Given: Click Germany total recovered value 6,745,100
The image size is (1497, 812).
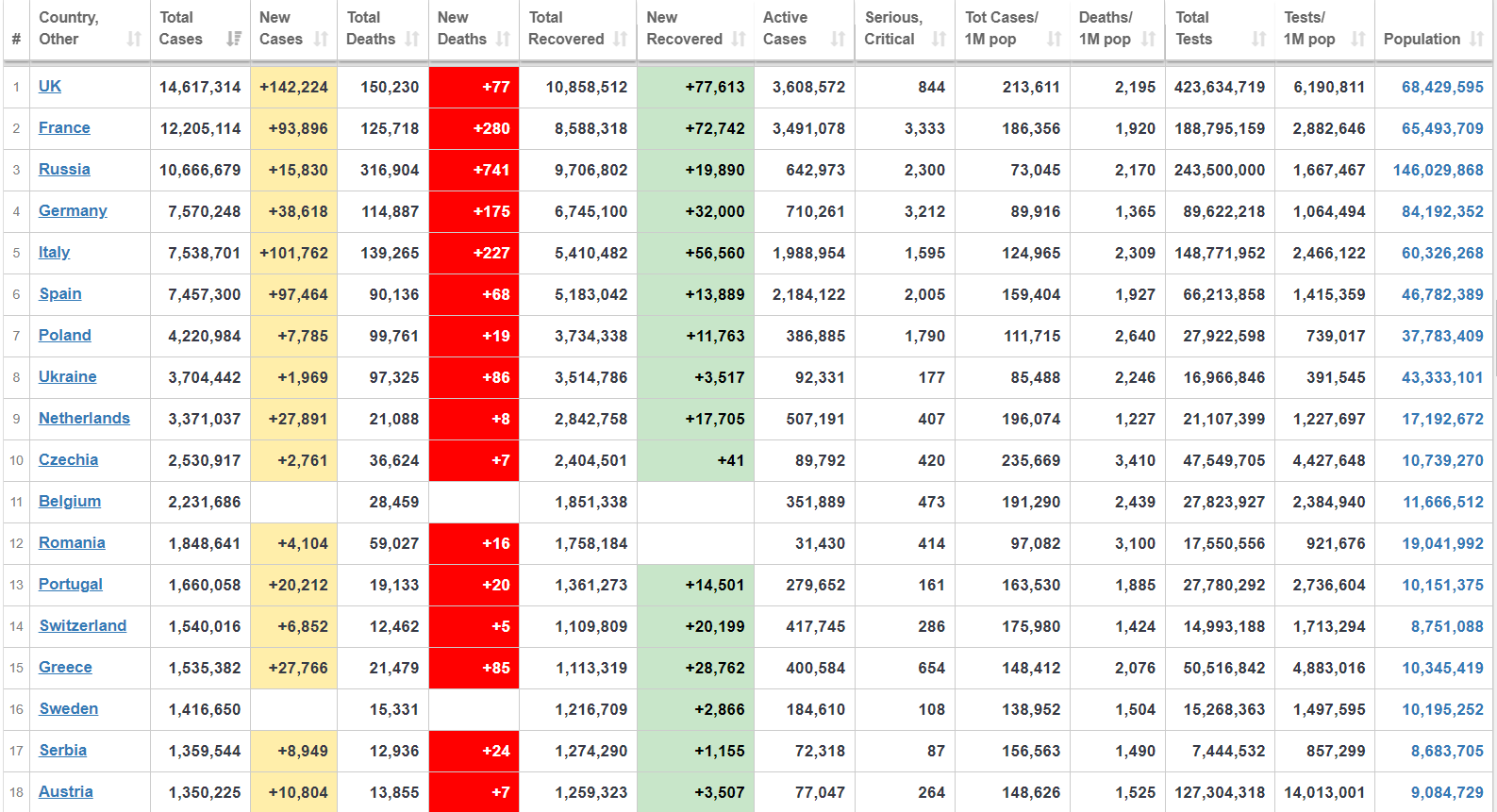Looking at the screenshot, I should click(590, 211).
